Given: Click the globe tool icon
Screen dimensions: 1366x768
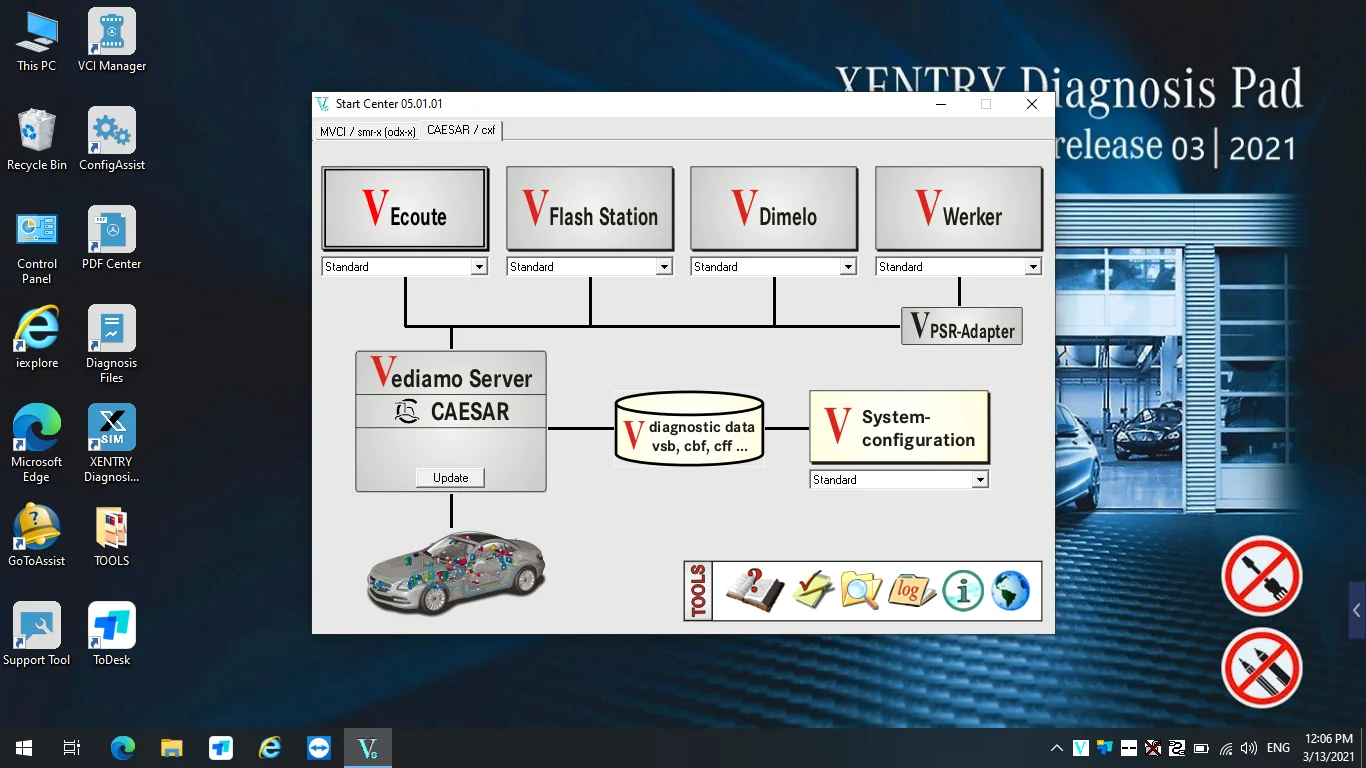Looking at the screenshot, I should pyautogui.click(x=1011, y=591).
